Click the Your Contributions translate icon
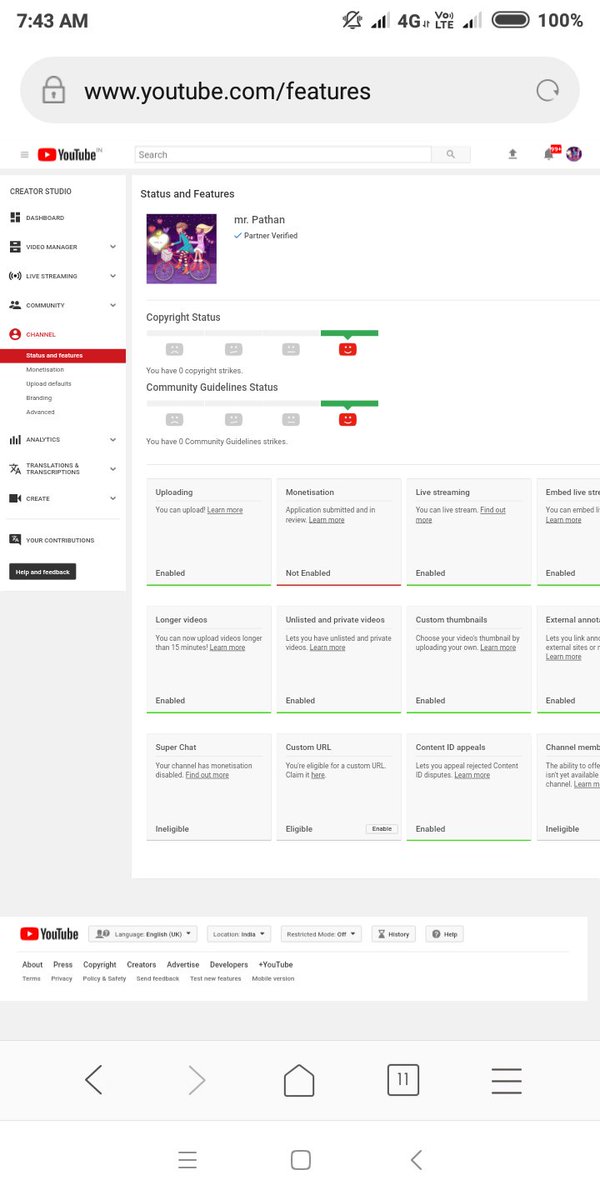 [x=15, y=540]
